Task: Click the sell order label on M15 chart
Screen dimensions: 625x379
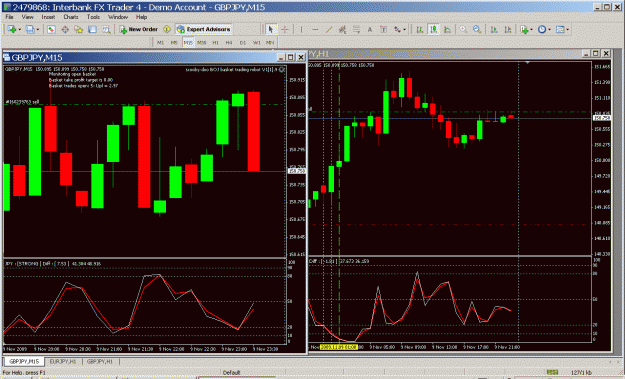Action: [22, 102]
